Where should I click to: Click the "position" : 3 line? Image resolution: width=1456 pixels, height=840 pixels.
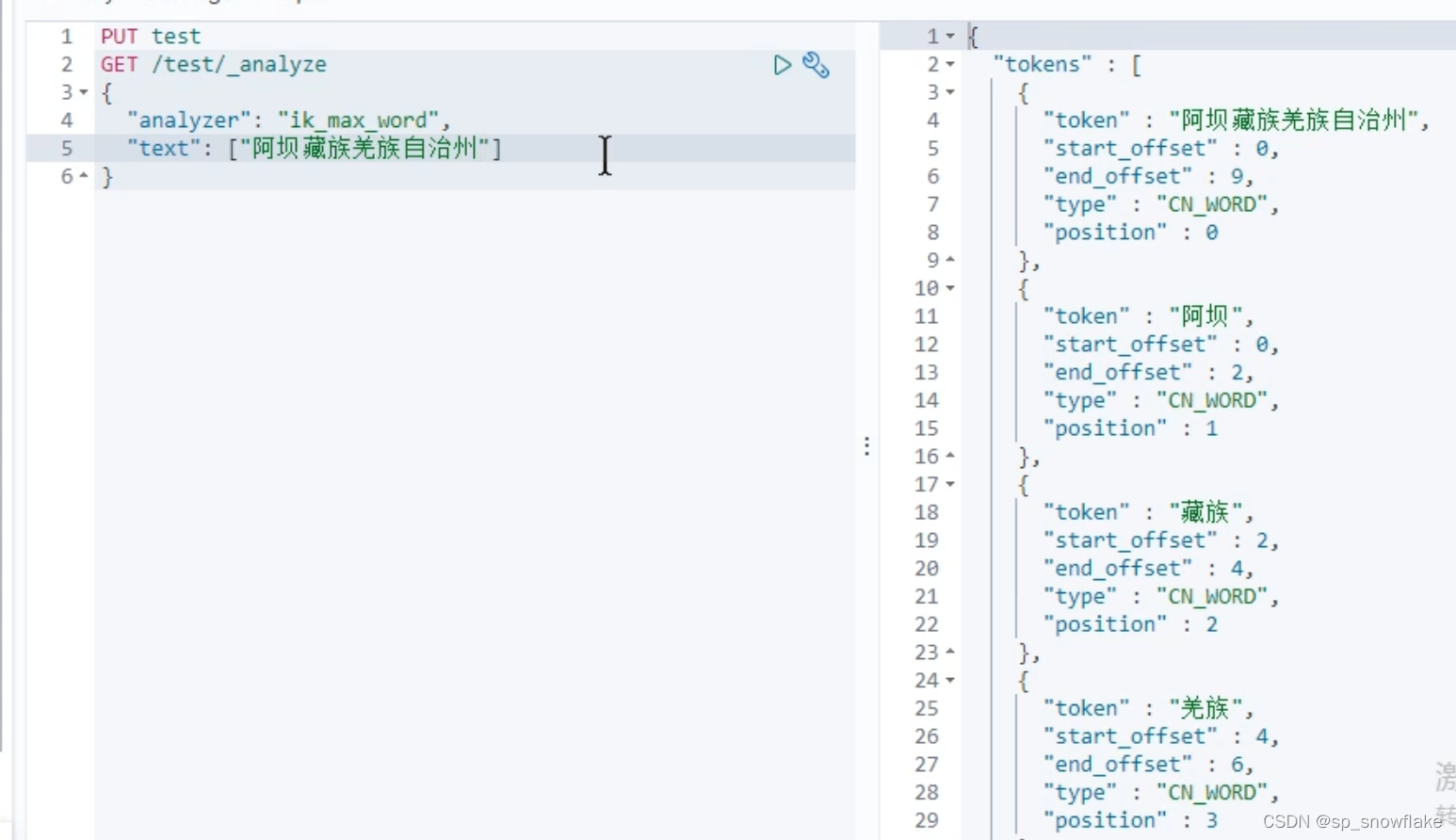click(1130, 820)
